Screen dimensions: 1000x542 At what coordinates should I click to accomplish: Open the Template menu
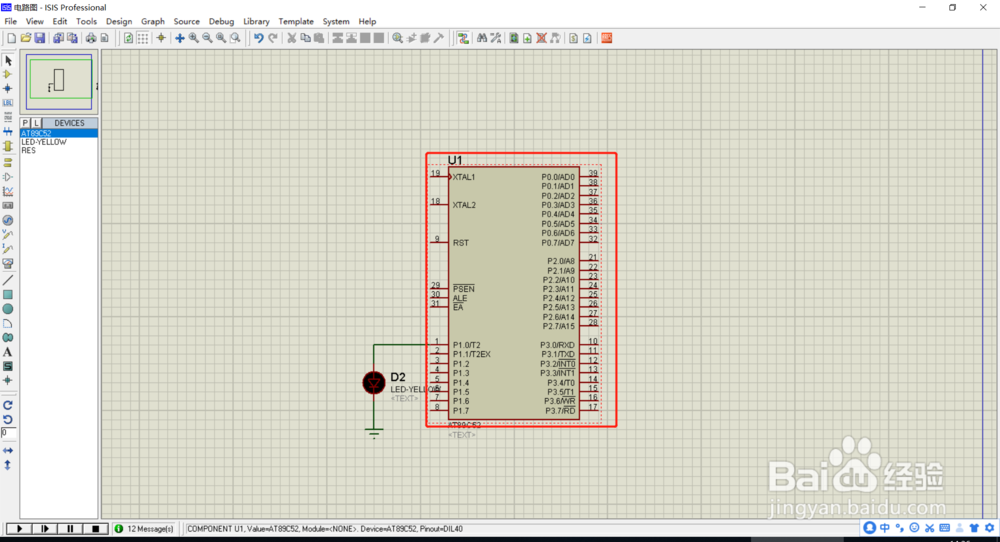296,21
